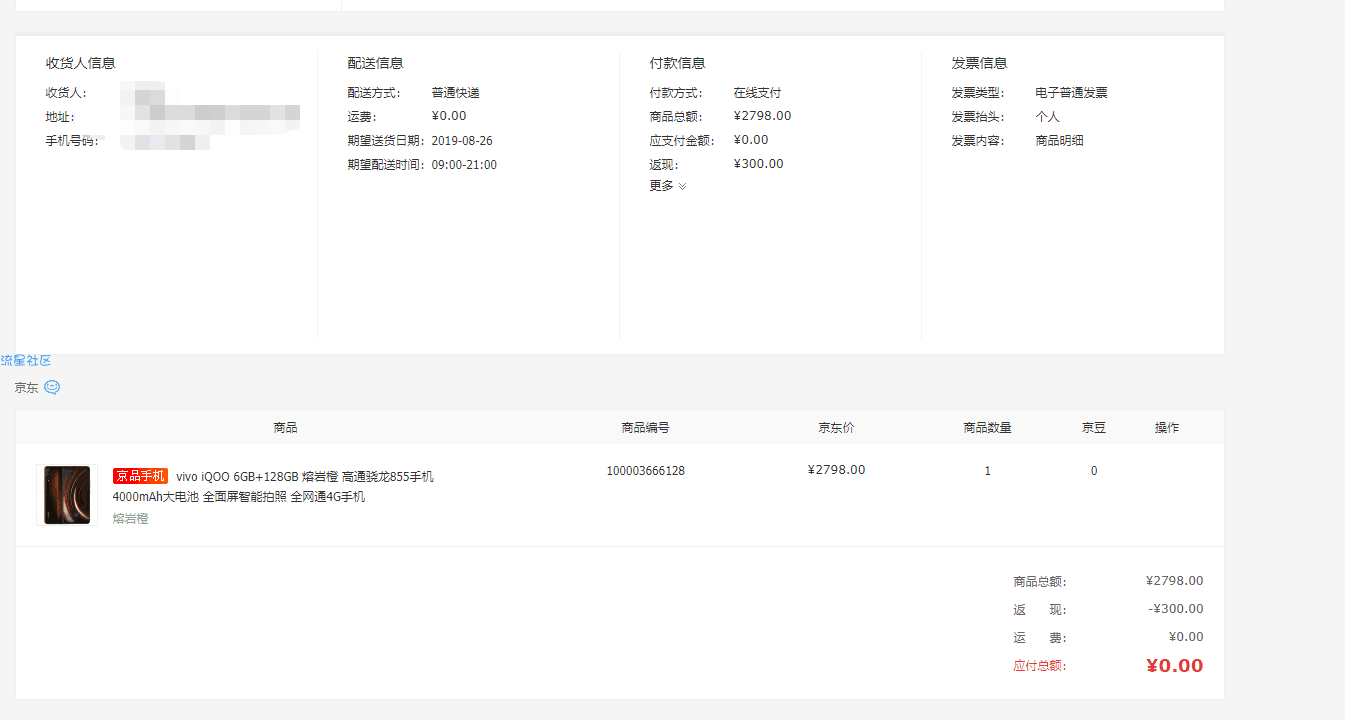This screenshot has height=720, width=1345.
Task: Click the 熔岩橙 color variant text under the title
Action: point(130,519)
